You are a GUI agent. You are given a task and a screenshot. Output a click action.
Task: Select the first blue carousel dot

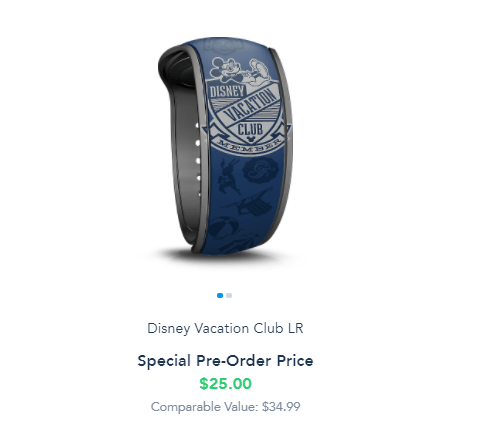click(x=220, y=295)
